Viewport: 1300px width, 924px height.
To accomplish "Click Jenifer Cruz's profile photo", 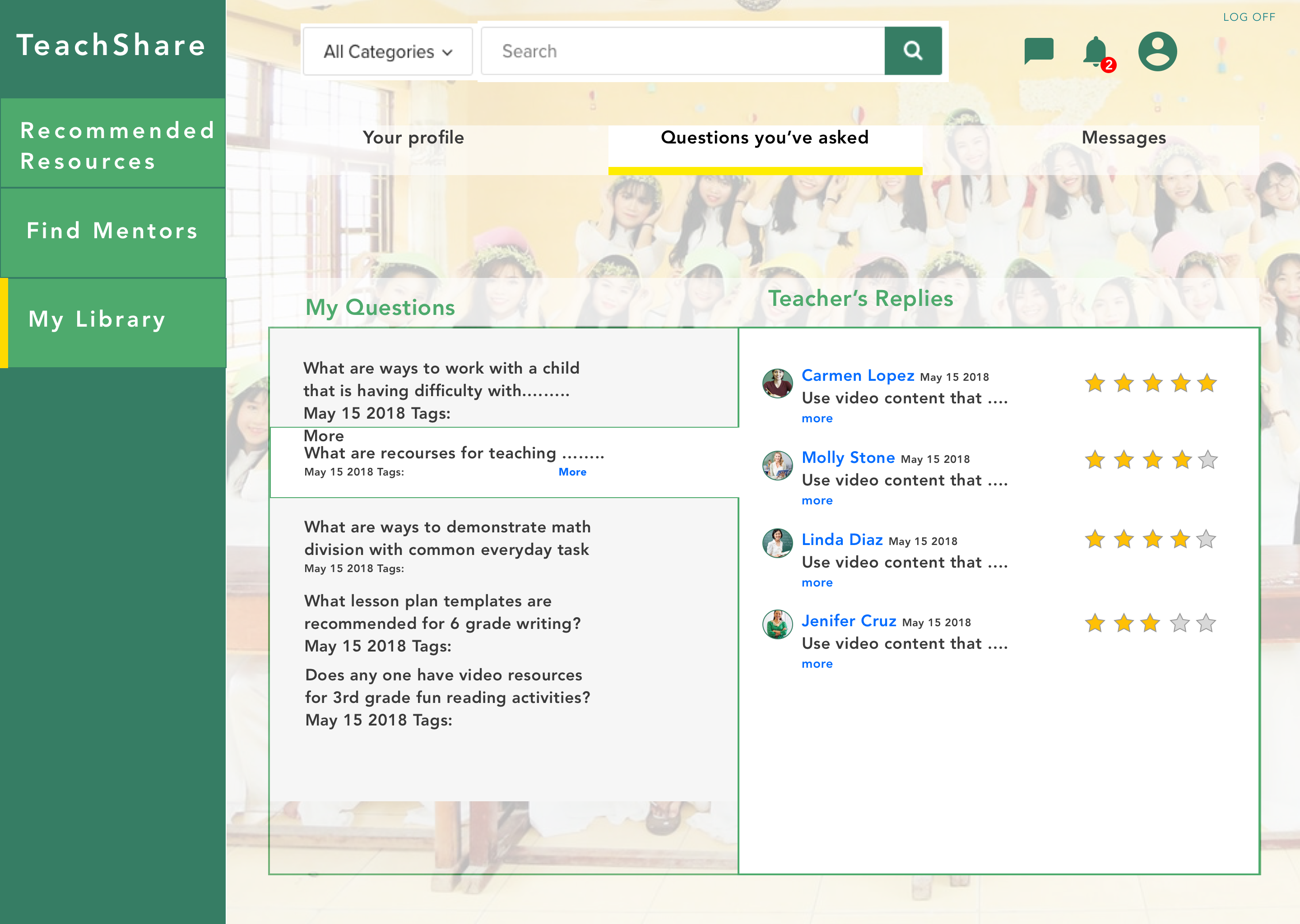I will (x=777, y=624).
